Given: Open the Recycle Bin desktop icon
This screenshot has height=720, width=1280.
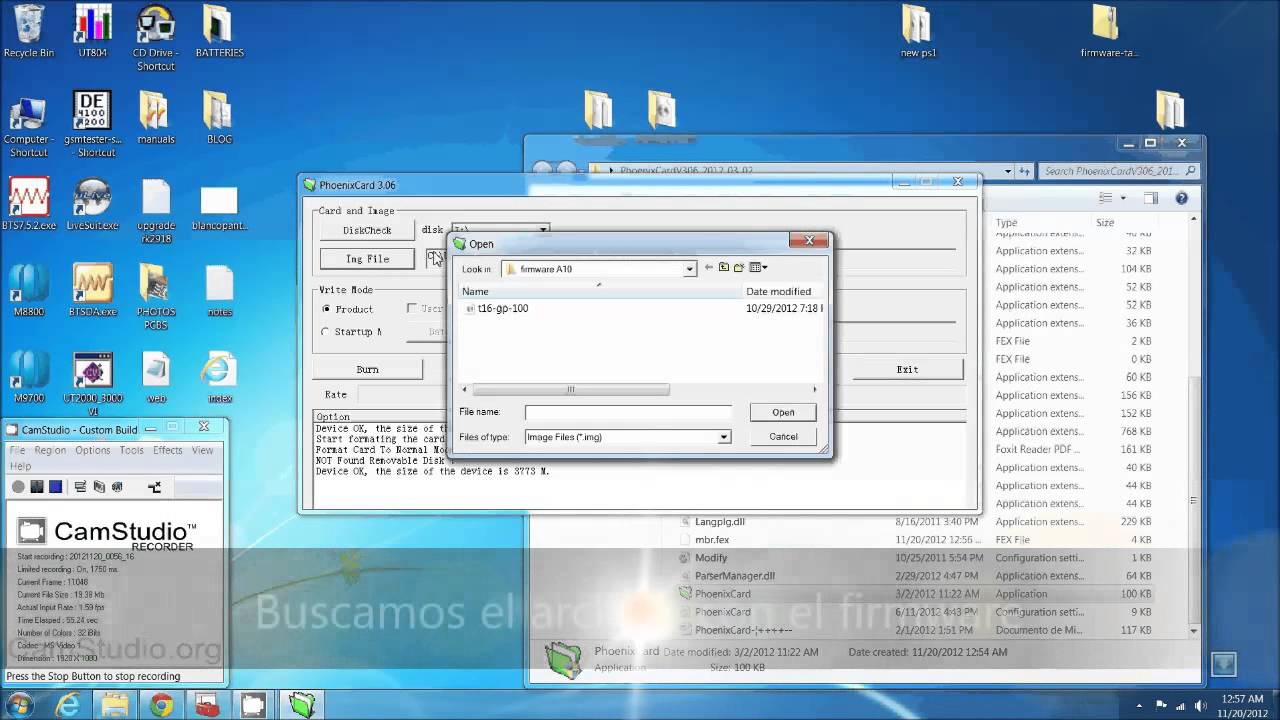Looking at the screenshot, I should point(28,30).
